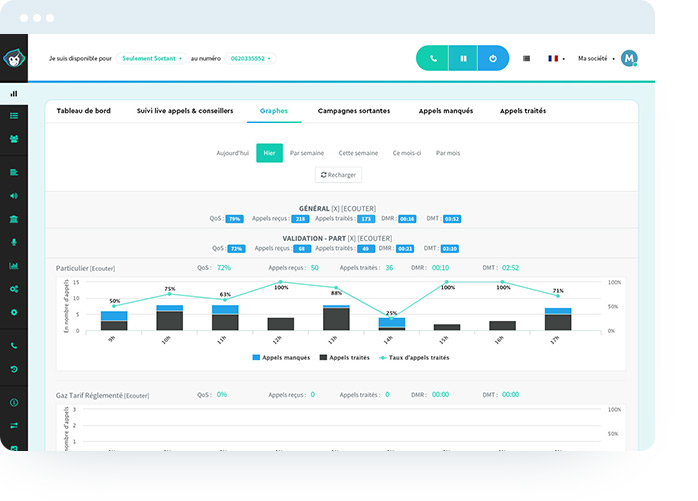This screenshot has width=698, height=501.
Task: Click the monkey logo in the sidebar
Action: click(x=14, y=58)
